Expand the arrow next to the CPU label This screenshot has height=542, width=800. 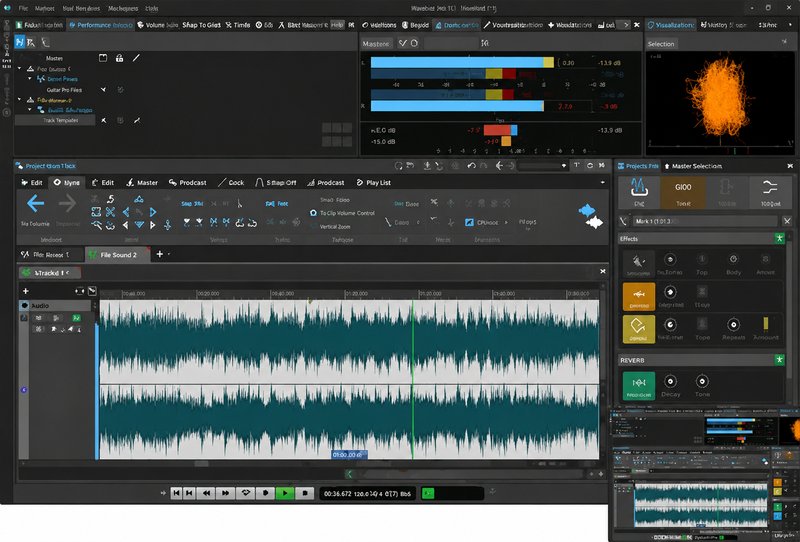[x=506, y=223]
